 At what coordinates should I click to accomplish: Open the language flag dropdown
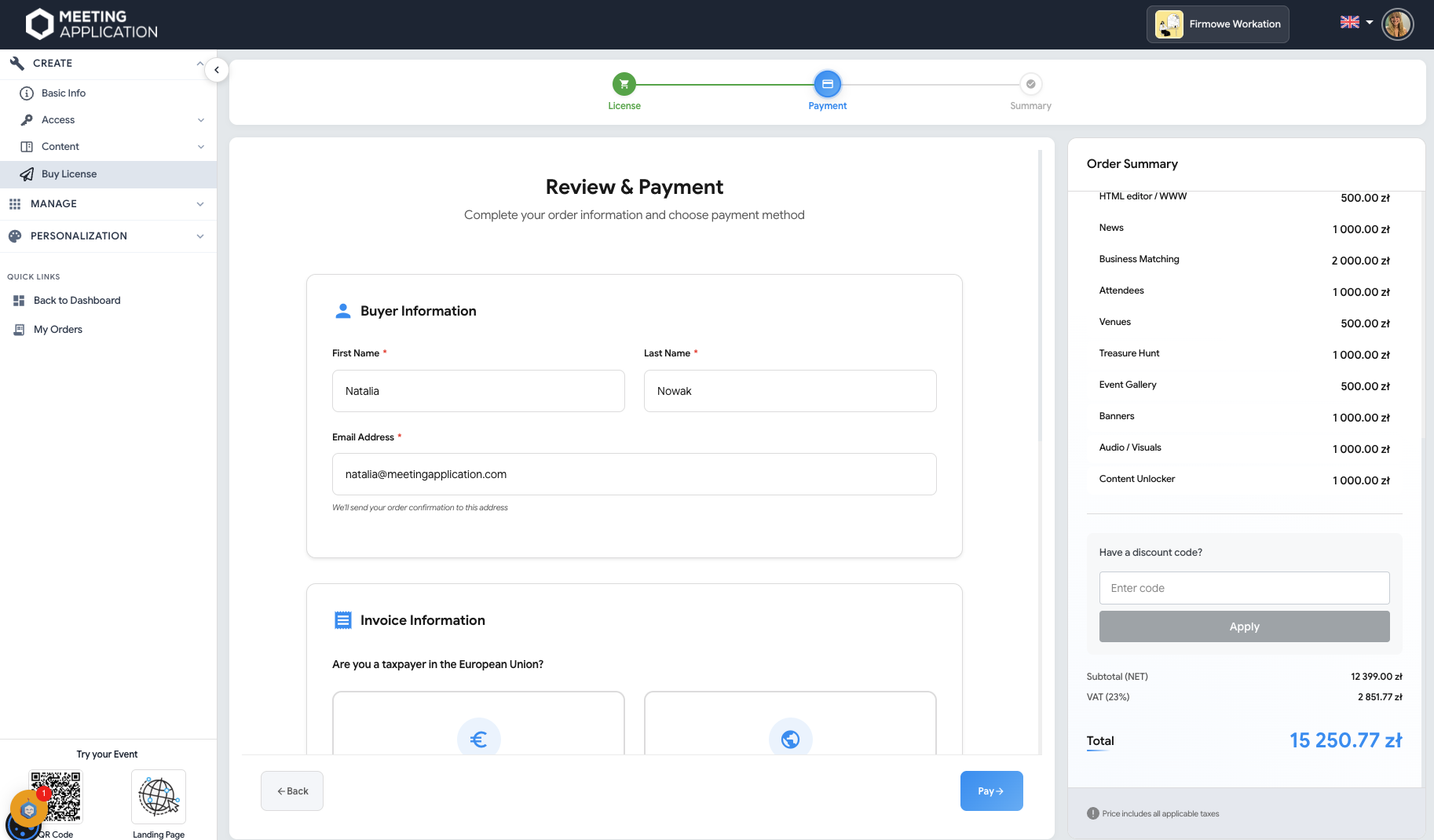tap(1356, 23)
